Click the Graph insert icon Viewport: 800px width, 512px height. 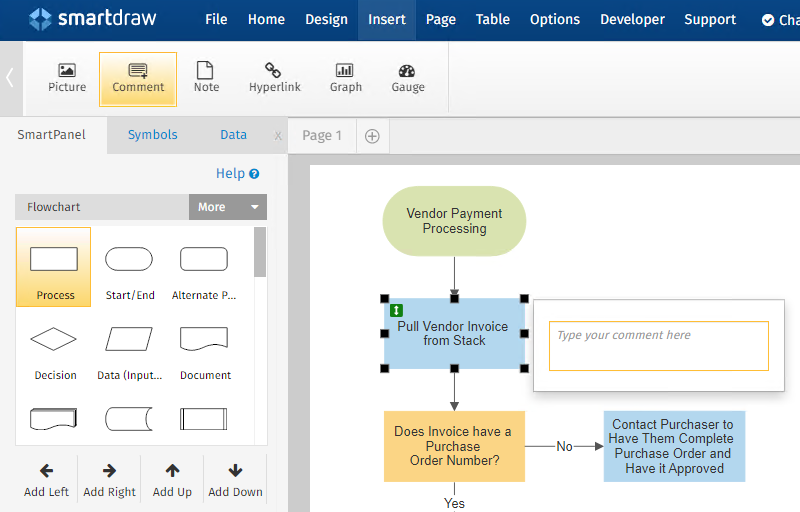click(345, 78)
